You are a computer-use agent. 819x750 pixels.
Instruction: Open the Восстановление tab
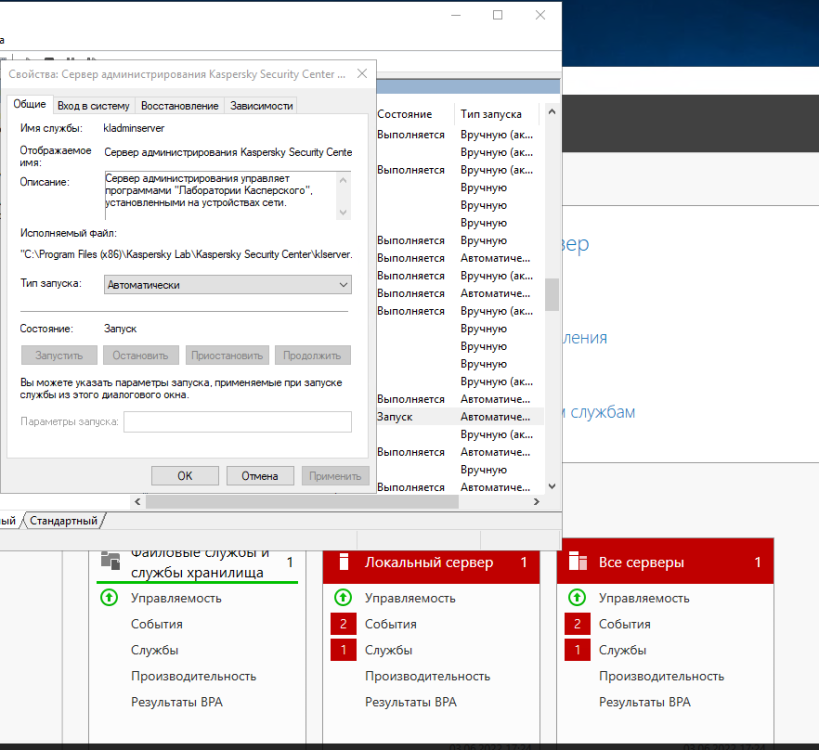(x=179, y=106)
